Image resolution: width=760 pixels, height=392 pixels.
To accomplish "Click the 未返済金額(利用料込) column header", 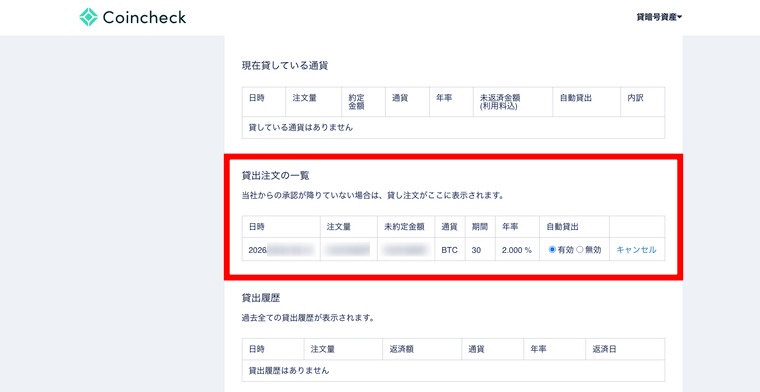I will tap(513, 102).
